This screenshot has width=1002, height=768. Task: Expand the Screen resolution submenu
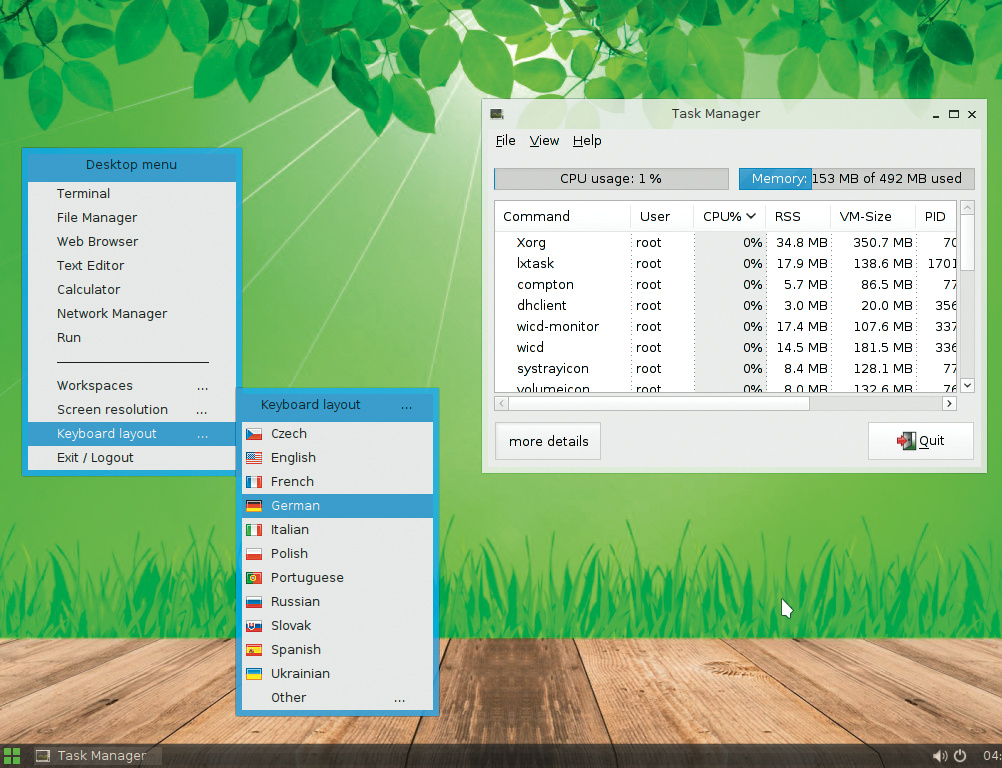pos(131,410)
